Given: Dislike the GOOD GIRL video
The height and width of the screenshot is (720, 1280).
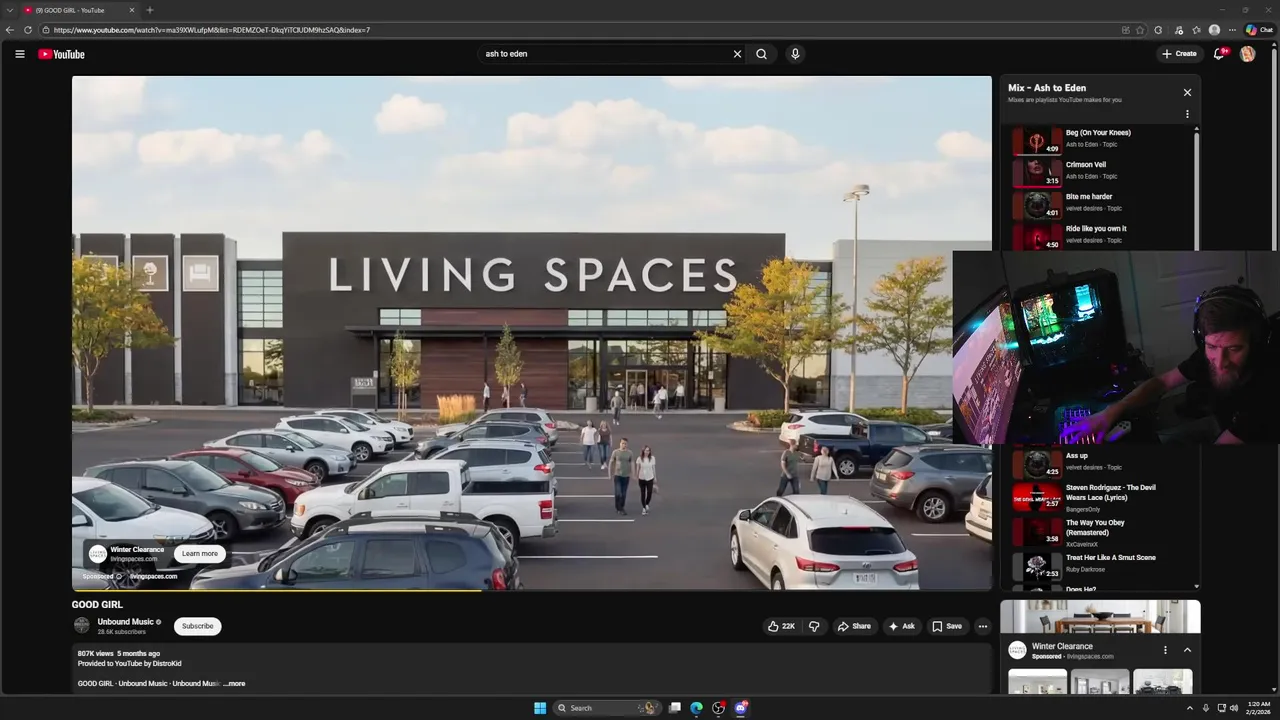Looking at the screenshot, I should click(814, 626).
